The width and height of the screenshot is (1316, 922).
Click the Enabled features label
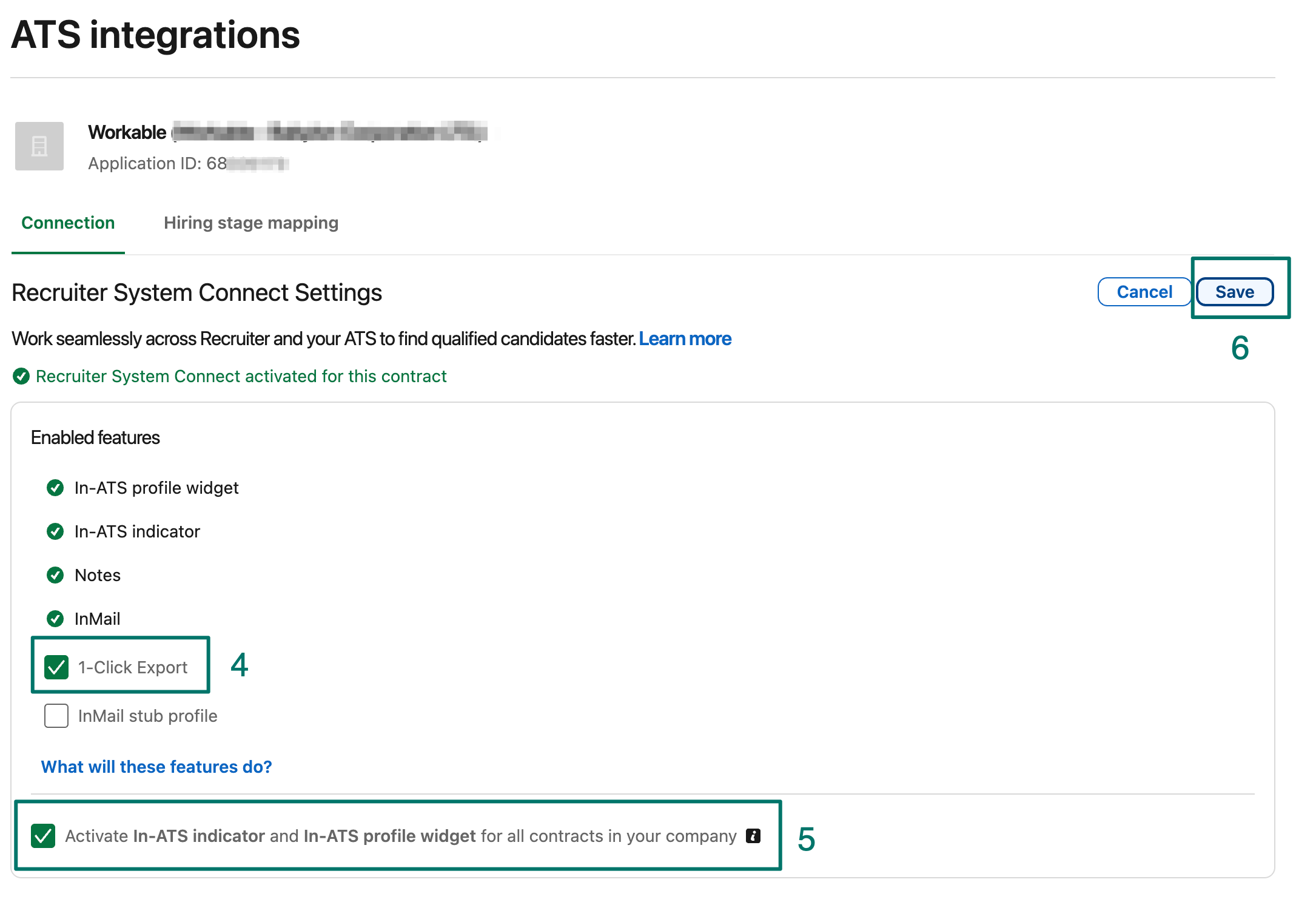[95, 437]
